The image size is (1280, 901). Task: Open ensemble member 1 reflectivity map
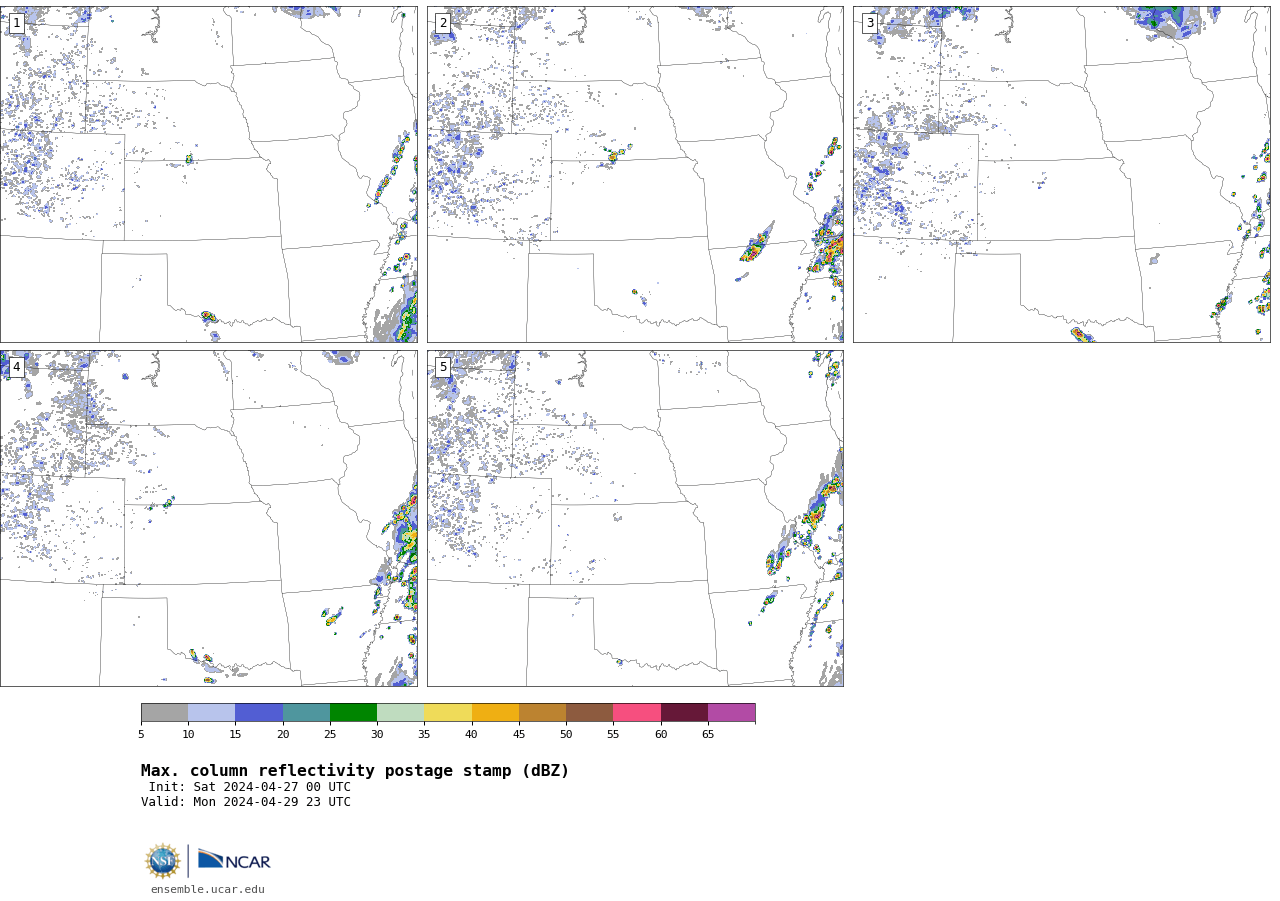pyautogui.click(x=208, y=174)
